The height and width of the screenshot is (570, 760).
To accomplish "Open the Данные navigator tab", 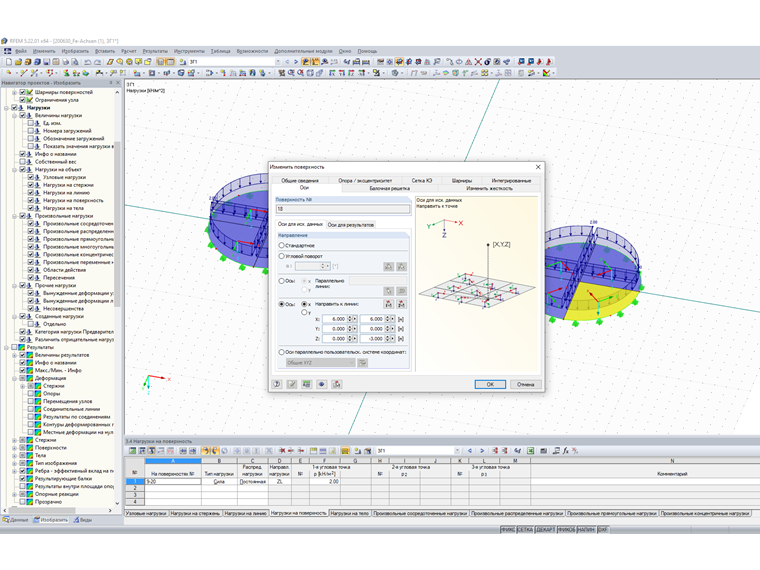I will click(16, 520).
